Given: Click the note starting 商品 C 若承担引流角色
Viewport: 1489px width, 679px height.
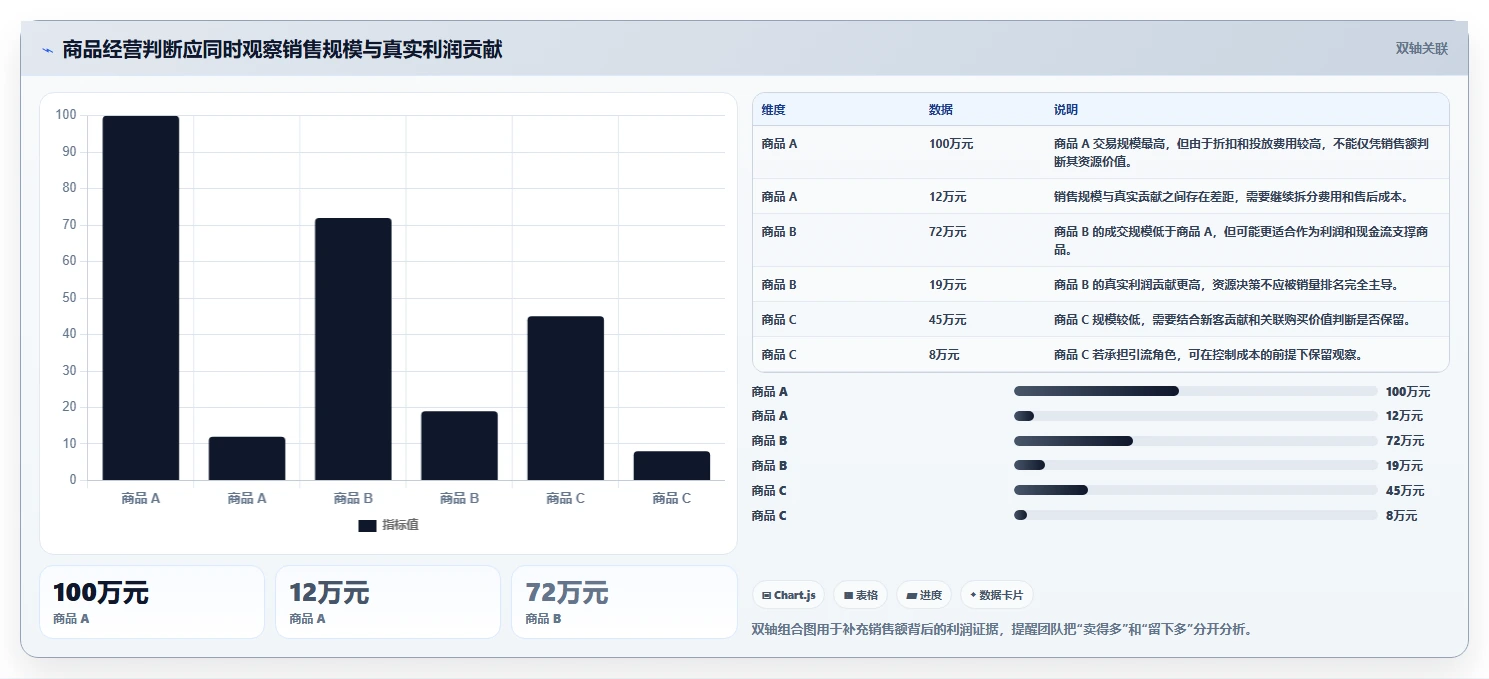Looking at the screenshot, I should click(1208, 355).
